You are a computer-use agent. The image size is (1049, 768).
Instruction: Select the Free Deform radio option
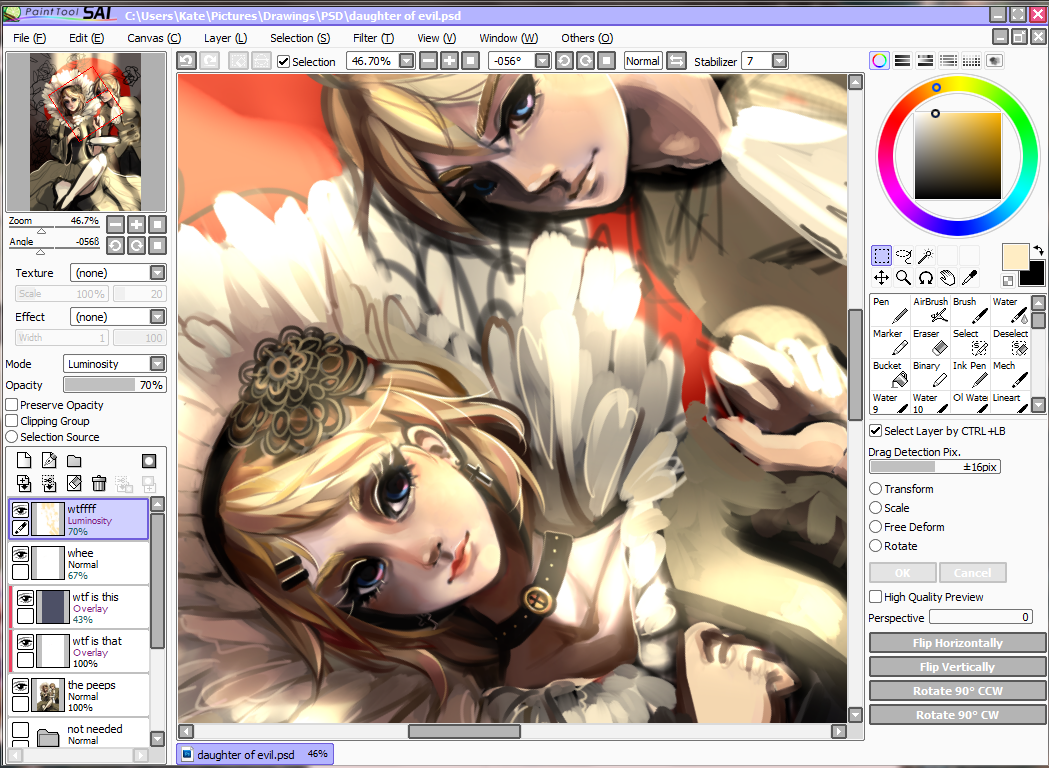[x=875, y=527]
